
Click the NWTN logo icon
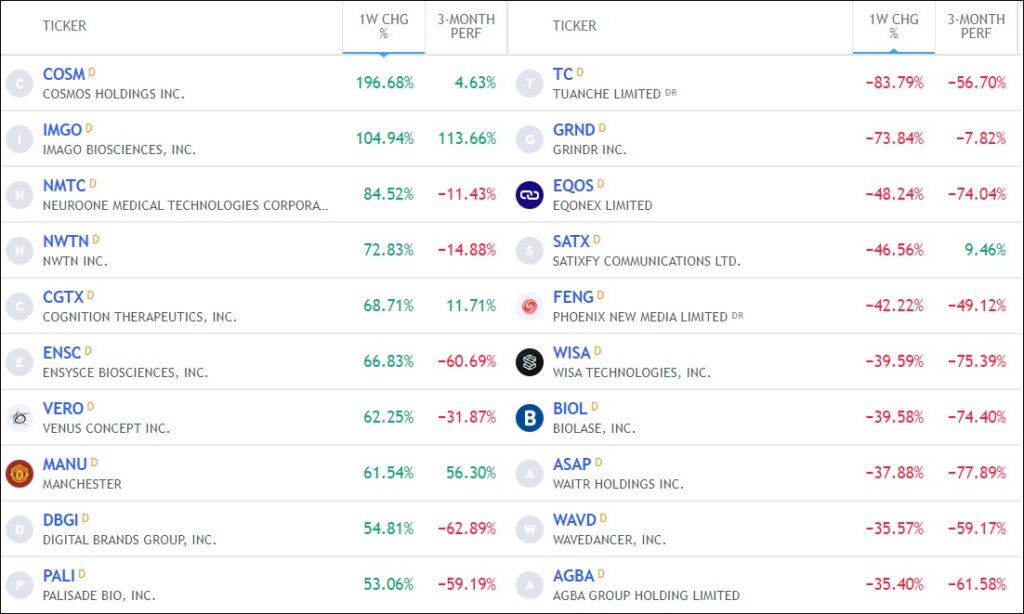(x=20, y=251)
